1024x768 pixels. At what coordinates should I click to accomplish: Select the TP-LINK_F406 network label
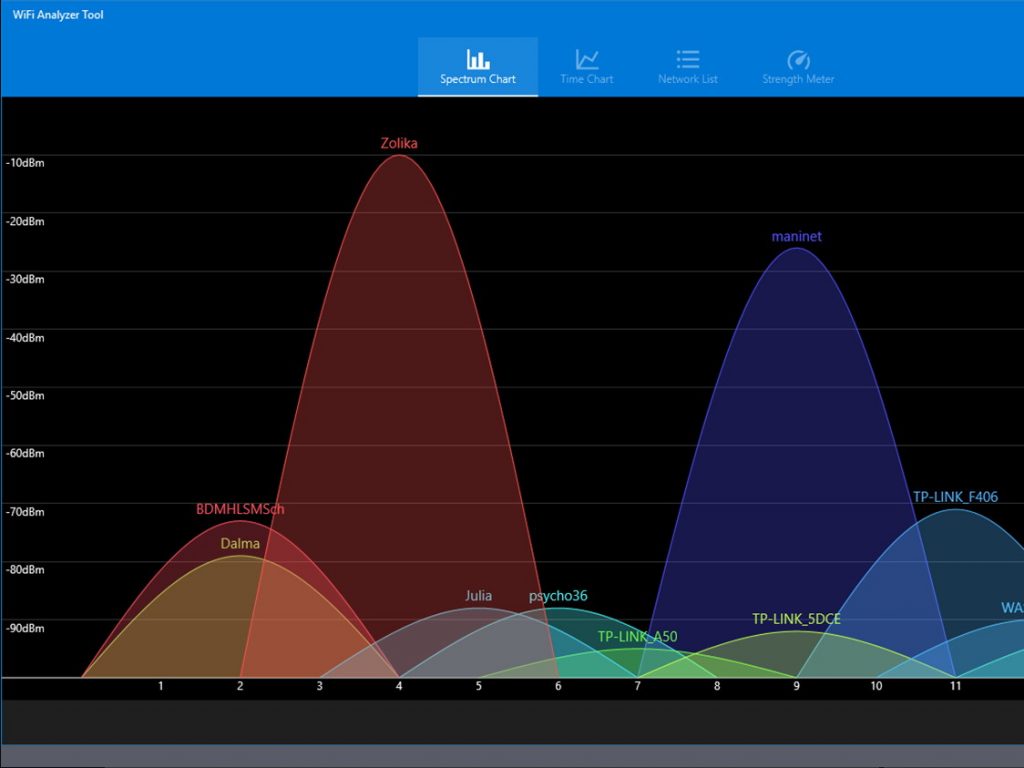coord(955,497)
